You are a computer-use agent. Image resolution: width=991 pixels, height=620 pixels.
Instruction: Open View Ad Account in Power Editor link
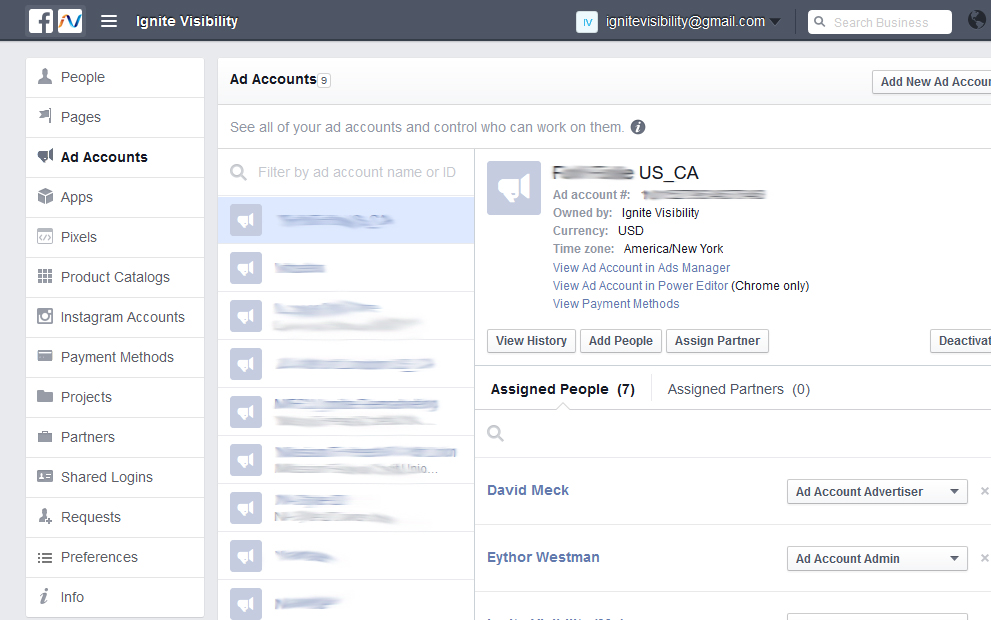[640, 286]
